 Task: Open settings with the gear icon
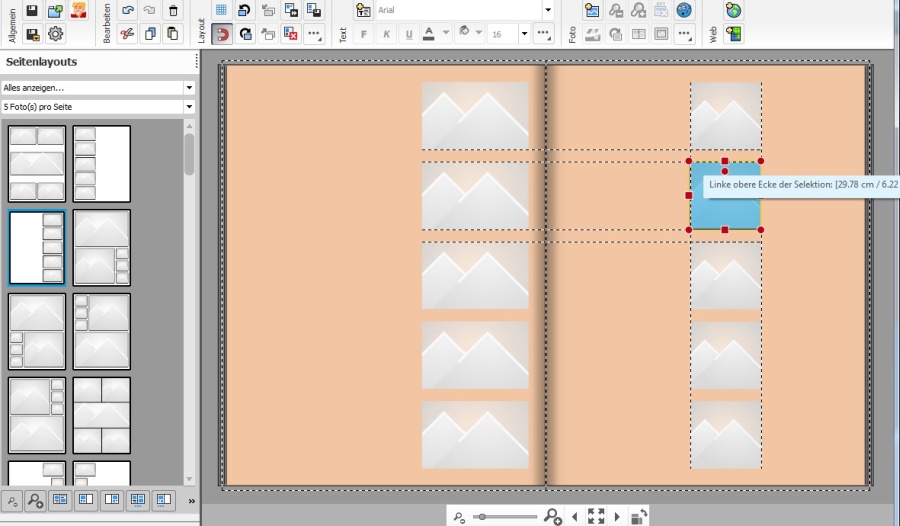pos(56,34)
